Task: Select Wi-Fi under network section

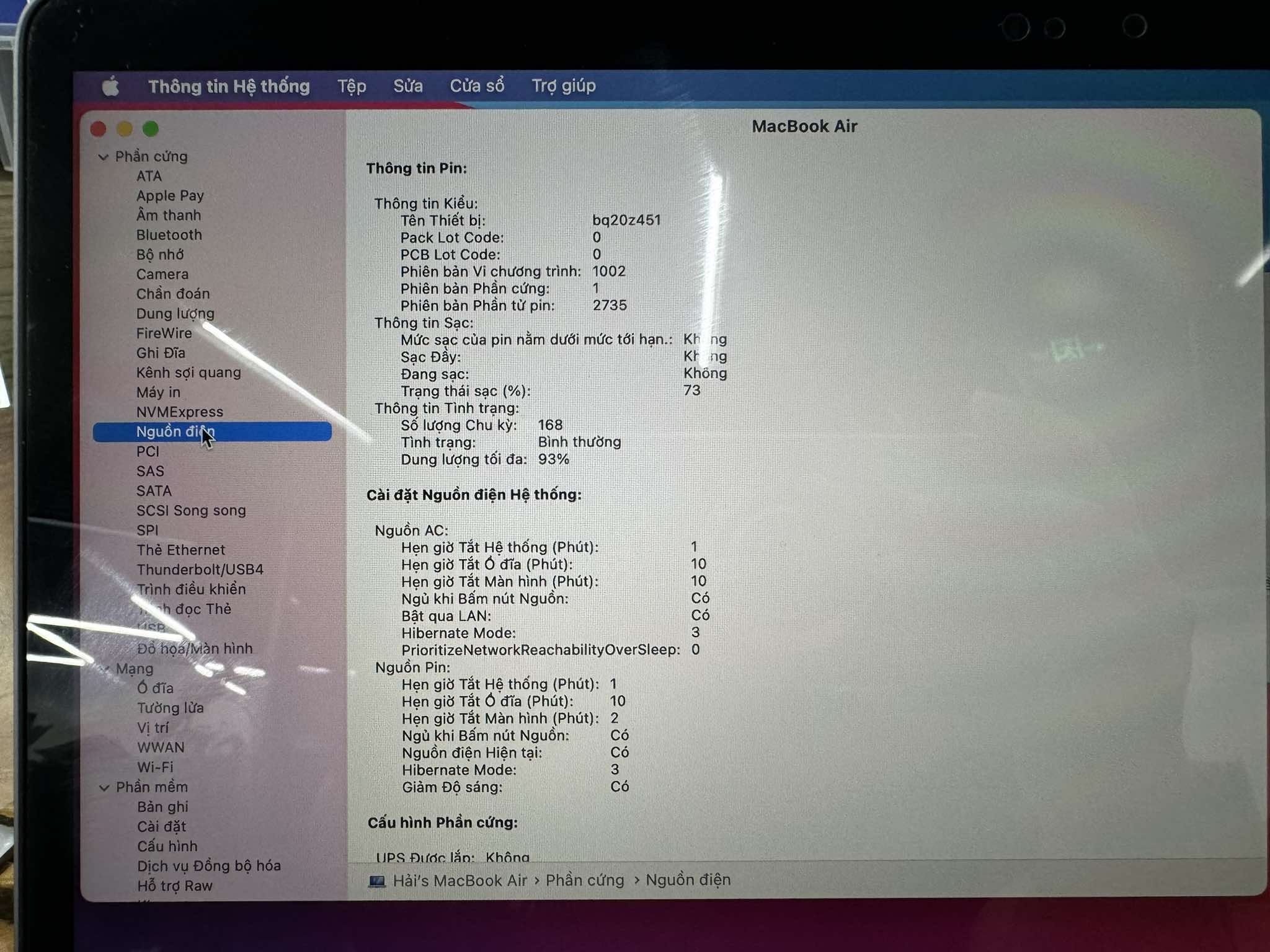Action: click(x=155, y=767)
